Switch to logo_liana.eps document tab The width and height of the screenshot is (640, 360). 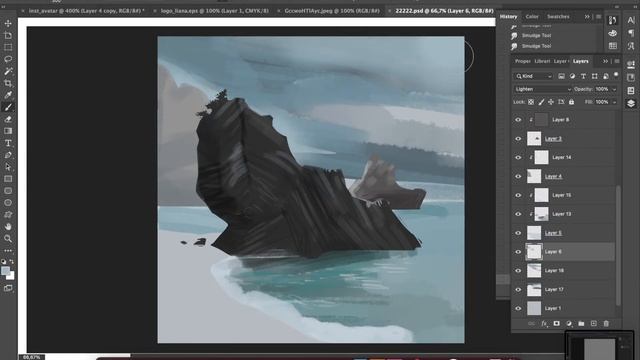pos(214,11)
